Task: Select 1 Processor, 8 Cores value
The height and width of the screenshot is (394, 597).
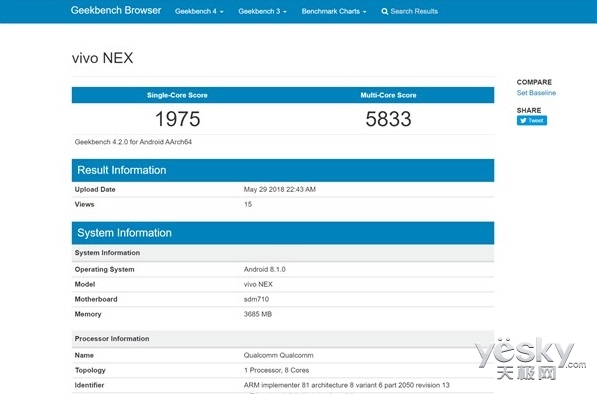Action: (276, 370)
